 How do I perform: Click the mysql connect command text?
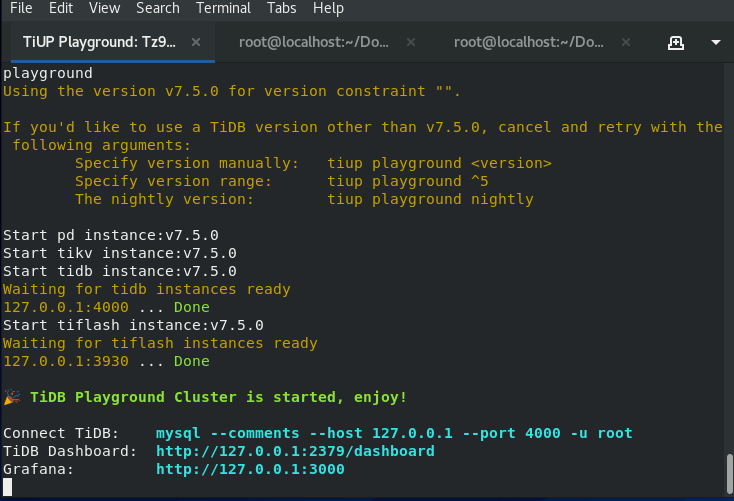click(394, 433)
